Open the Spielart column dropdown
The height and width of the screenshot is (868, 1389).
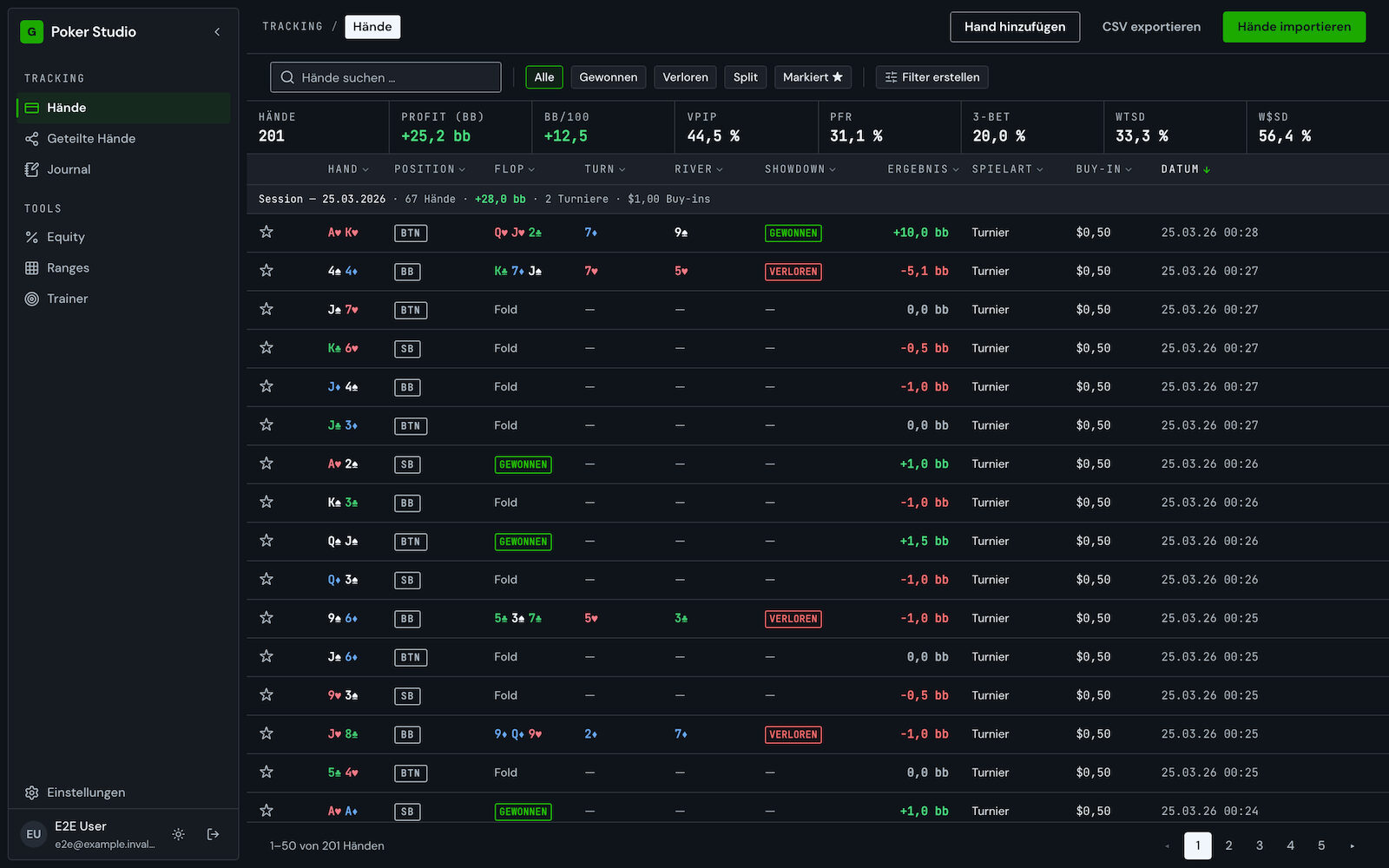1007,169
